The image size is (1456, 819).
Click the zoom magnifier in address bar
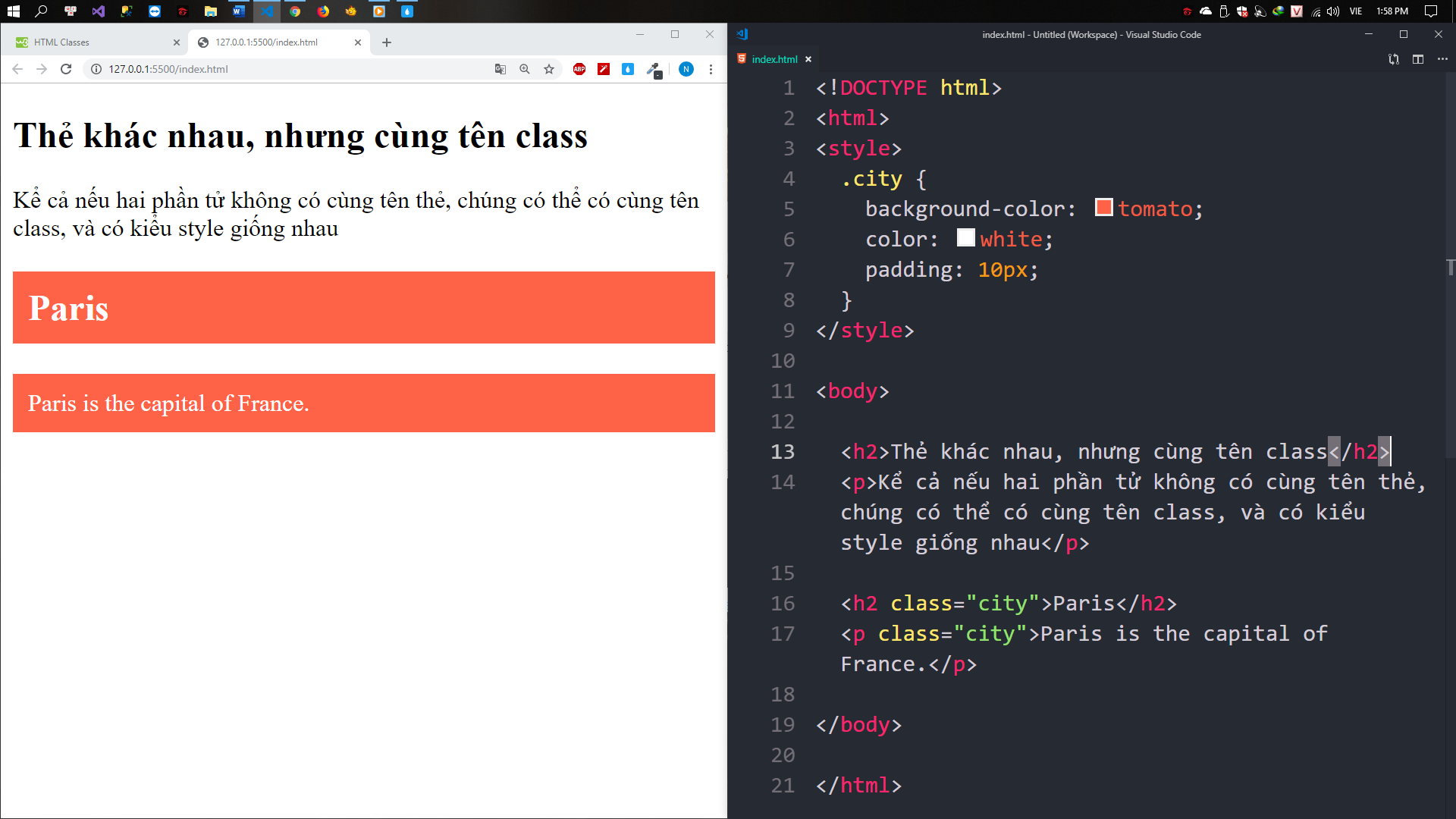525,69
